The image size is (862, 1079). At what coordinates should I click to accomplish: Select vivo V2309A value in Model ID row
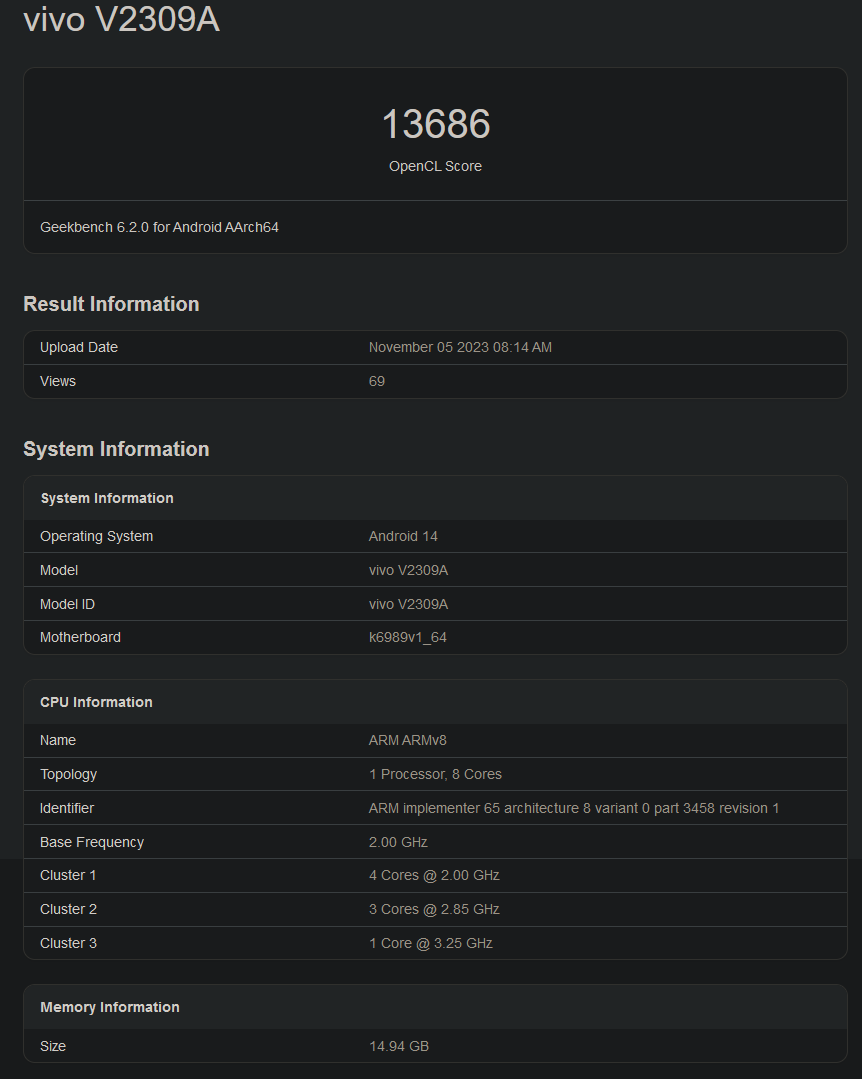409,604
